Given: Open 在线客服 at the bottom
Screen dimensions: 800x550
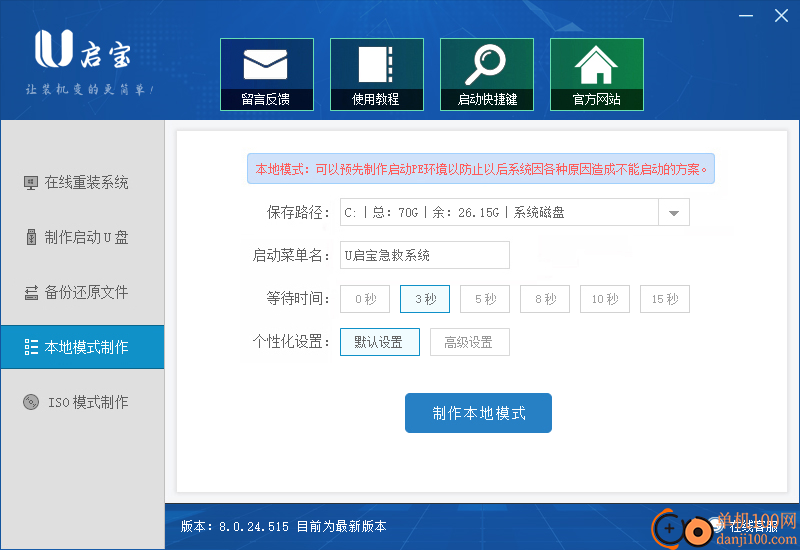Looking at the screenshot, I should (x=753, y=527).
